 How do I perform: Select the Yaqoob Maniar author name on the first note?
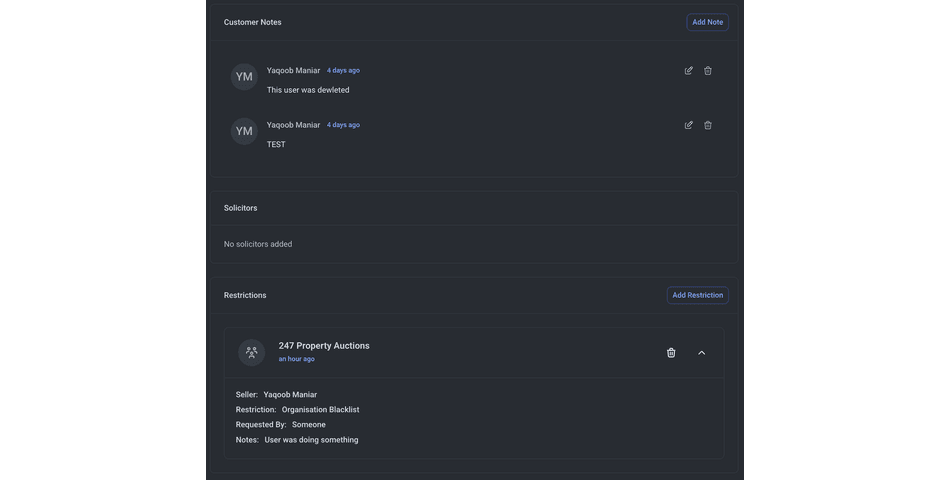[293, 71]
